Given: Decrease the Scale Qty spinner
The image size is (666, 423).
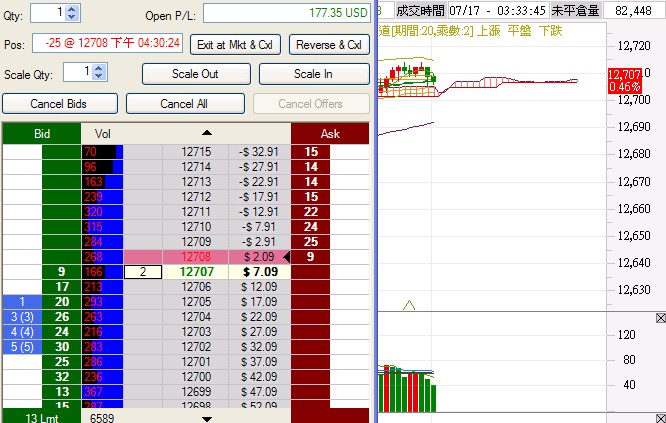Looking at the screenshot, I should coord(99,75).
